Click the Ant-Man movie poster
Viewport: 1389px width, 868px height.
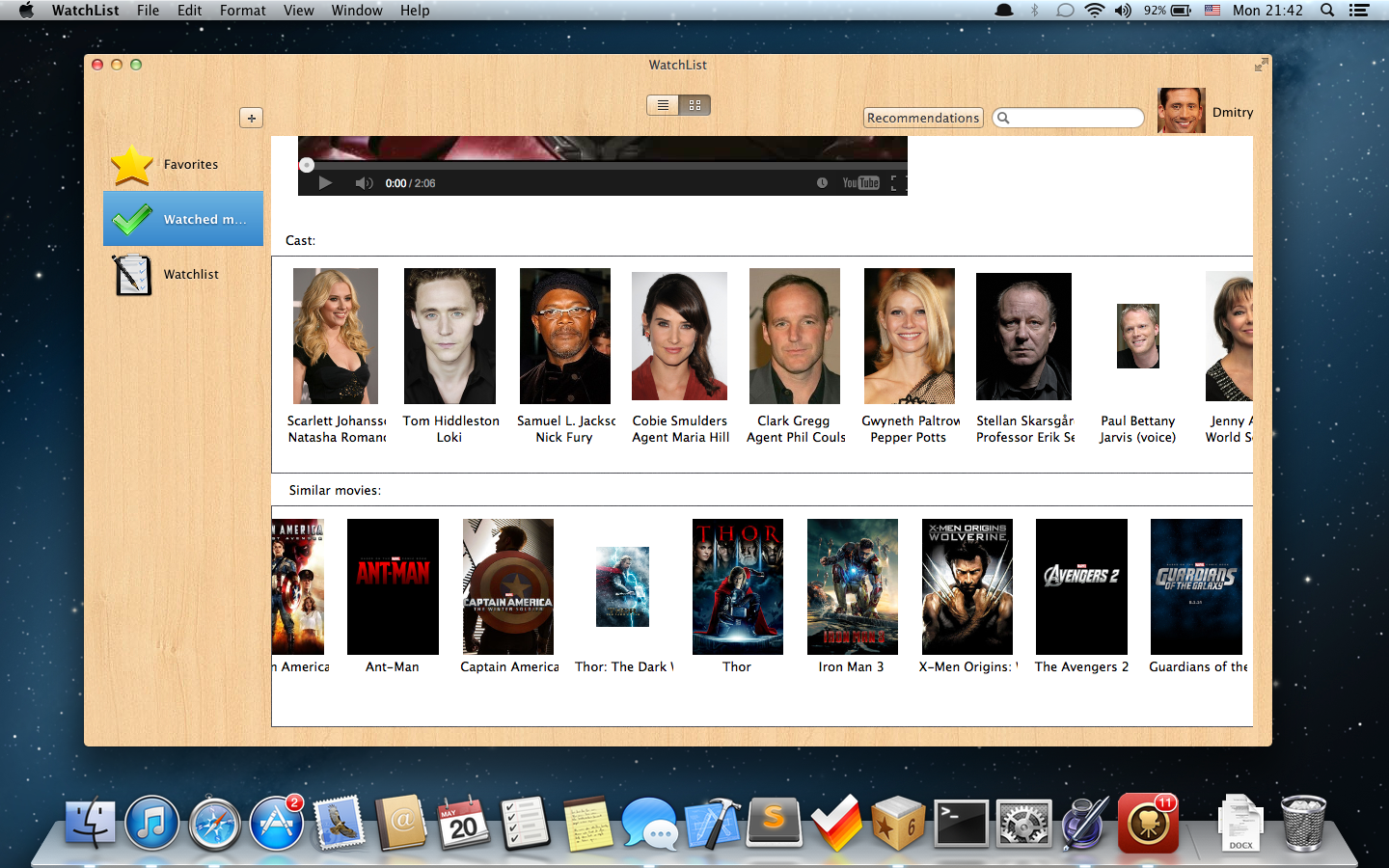pyautogui.click(x=393, y=586)
